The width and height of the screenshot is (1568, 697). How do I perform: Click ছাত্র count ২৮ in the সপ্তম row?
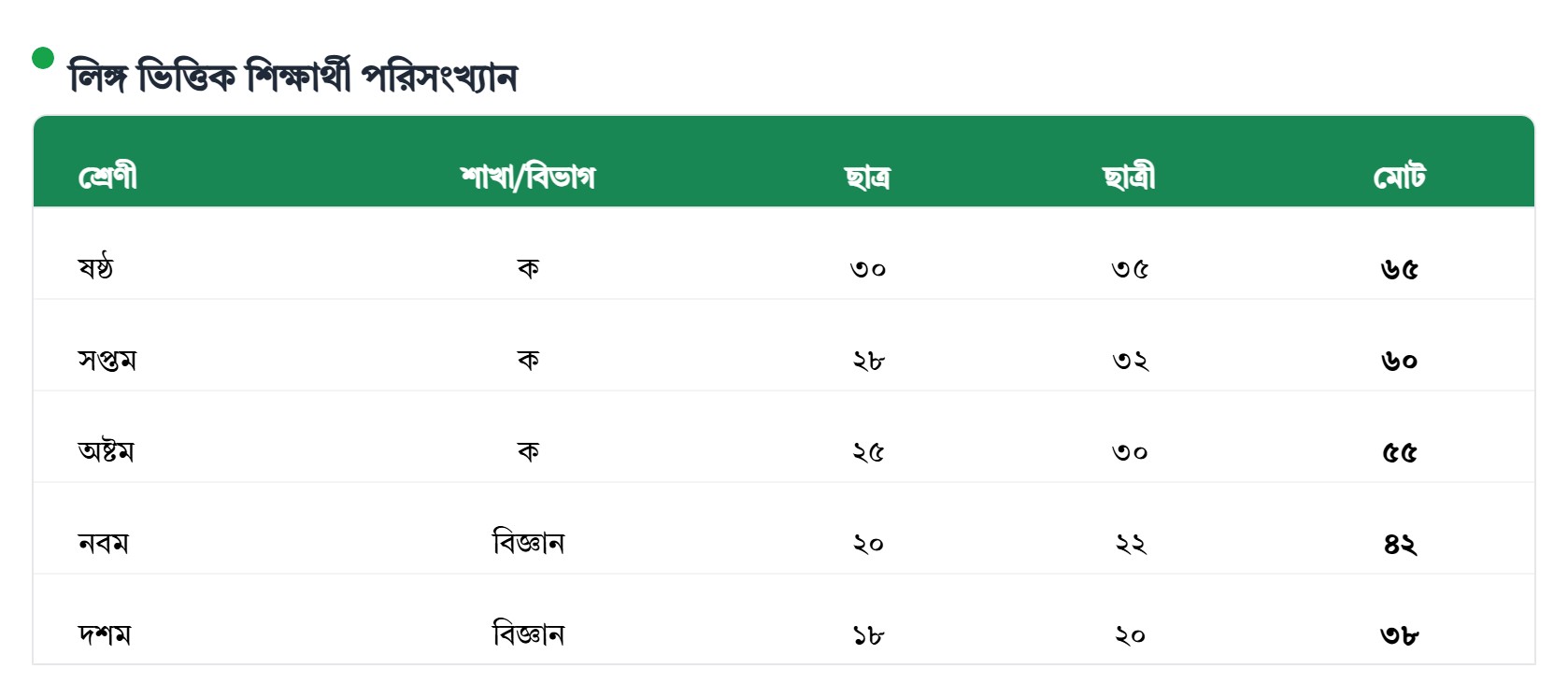click(x=867, y=361)
